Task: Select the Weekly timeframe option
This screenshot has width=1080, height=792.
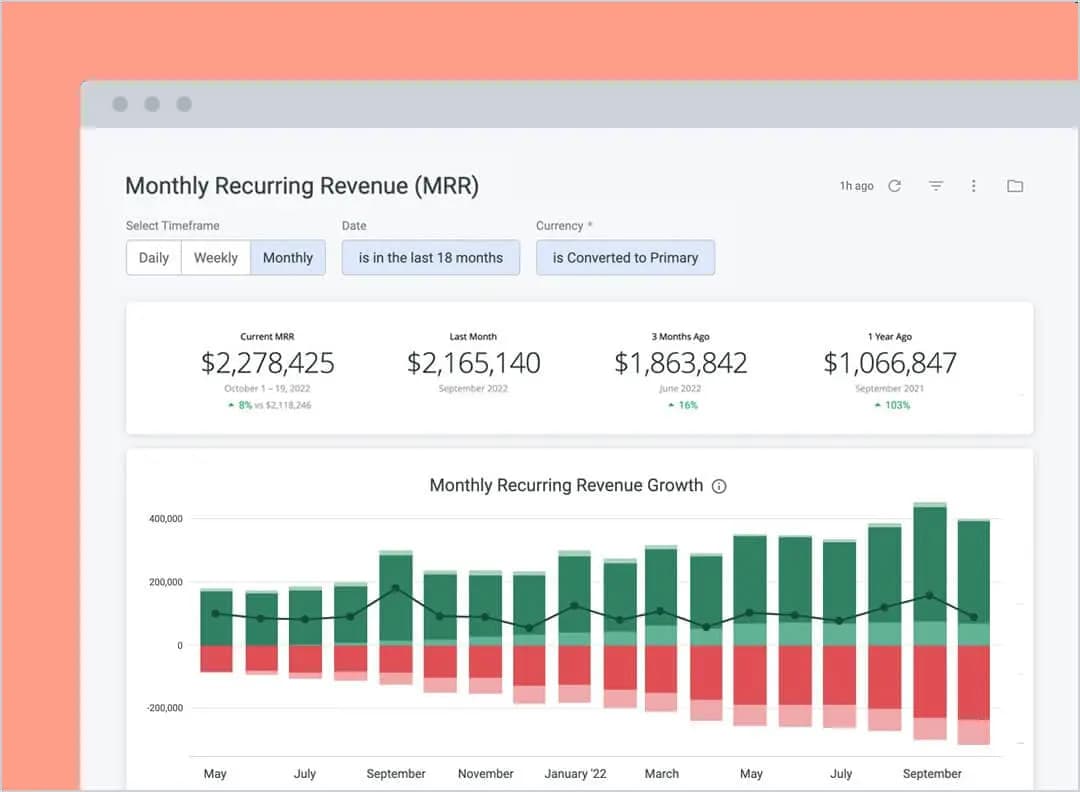Action: coord(216,258)
